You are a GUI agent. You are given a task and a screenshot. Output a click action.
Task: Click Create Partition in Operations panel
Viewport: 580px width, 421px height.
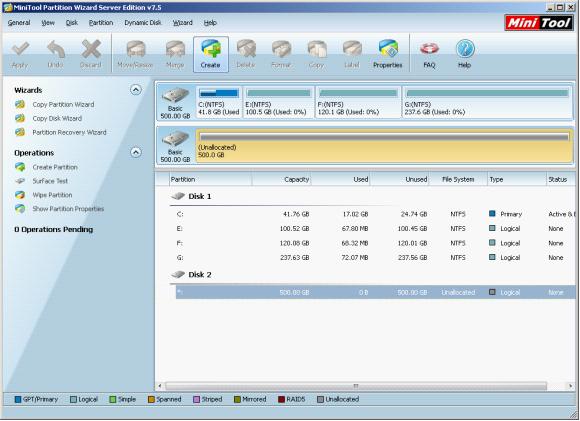click(55, 167)
